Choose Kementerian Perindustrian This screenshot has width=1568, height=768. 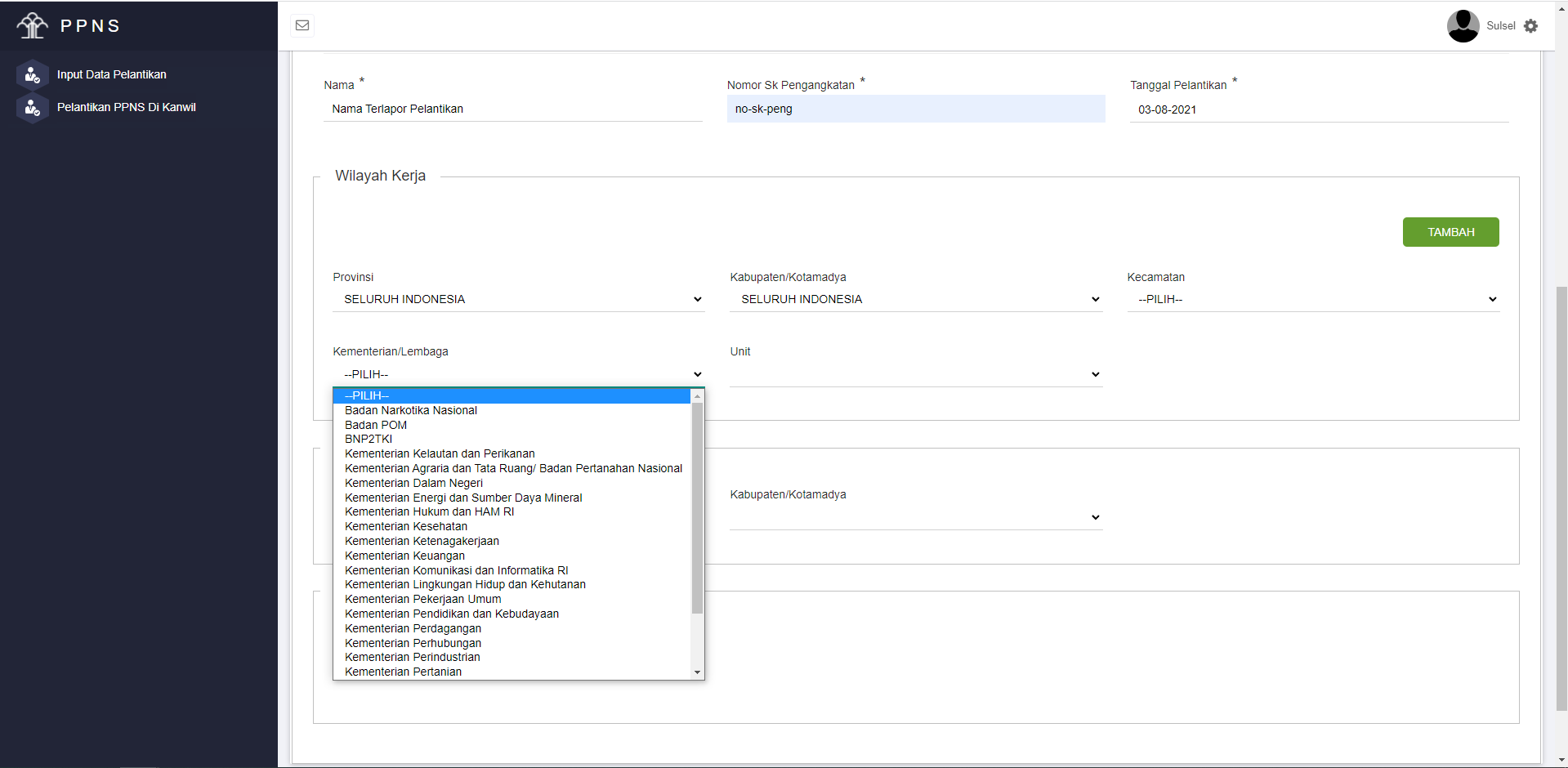point(512,657)
